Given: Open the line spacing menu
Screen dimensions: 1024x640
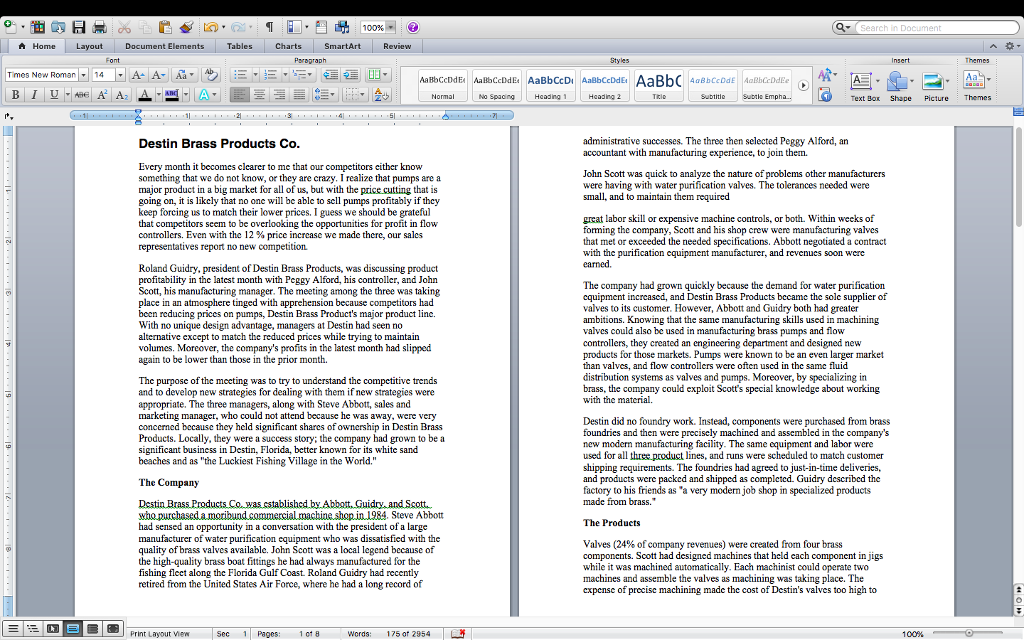Looking at the screenshot, I should [x=324, y=95].
